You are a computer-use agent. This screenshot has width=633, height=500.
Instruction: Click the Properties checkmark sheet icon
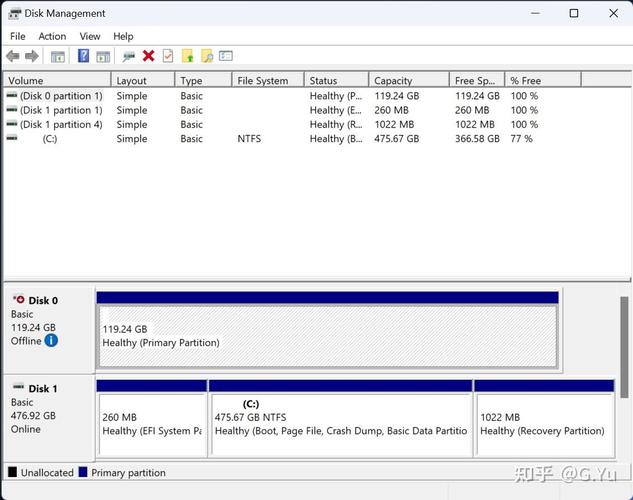[x=168, y=56]
